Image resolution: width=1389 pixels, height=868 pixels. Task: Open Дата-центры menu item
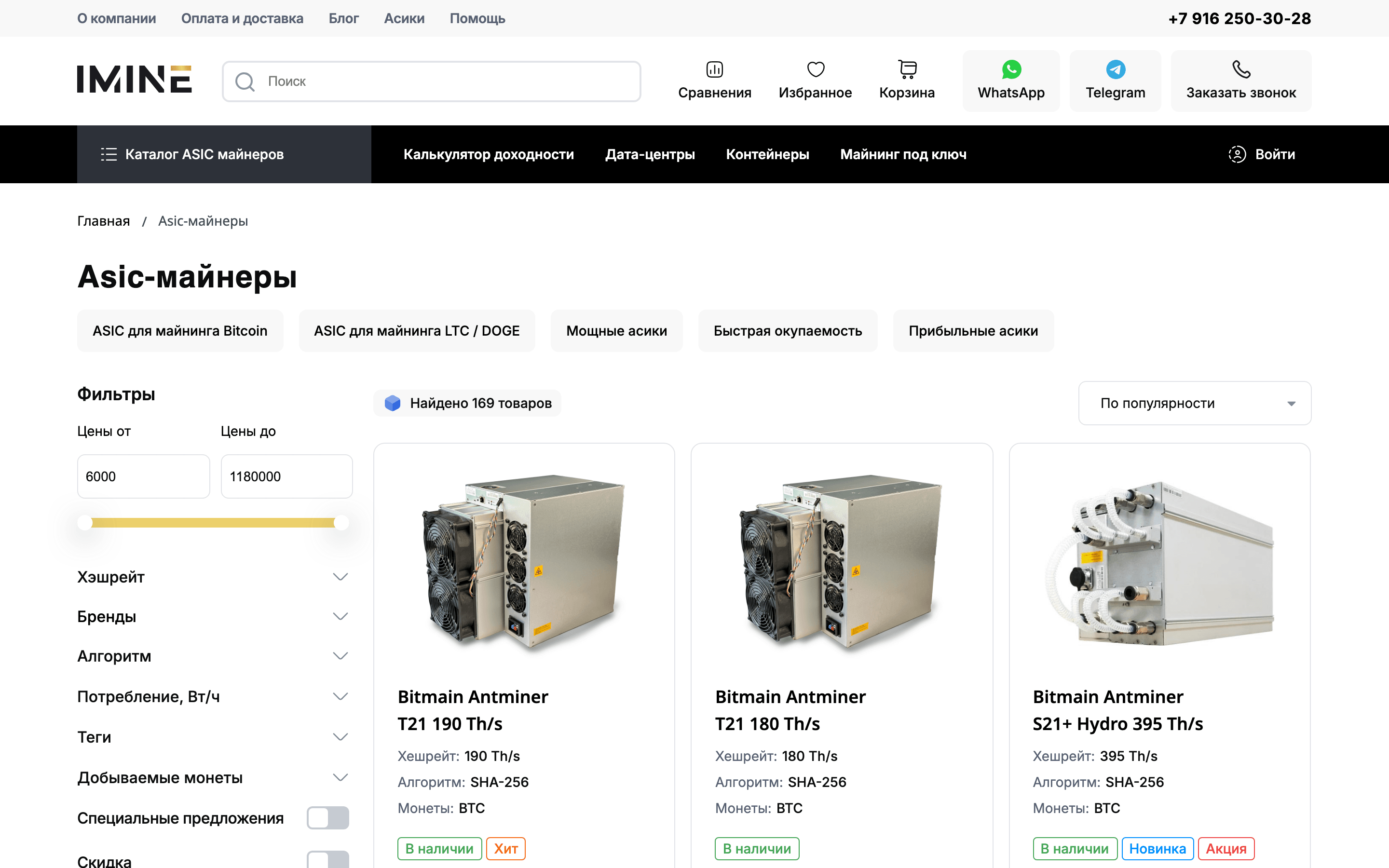[x=650, y=154]
